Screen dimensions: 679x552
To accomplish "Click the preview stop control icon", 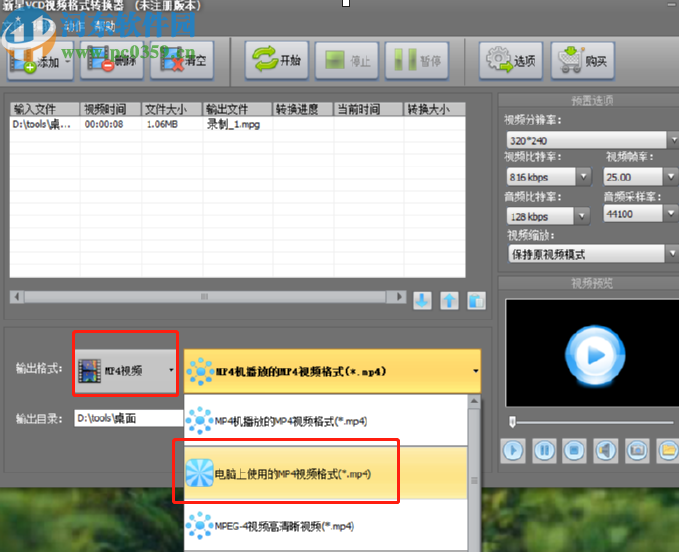I will 574,451.
